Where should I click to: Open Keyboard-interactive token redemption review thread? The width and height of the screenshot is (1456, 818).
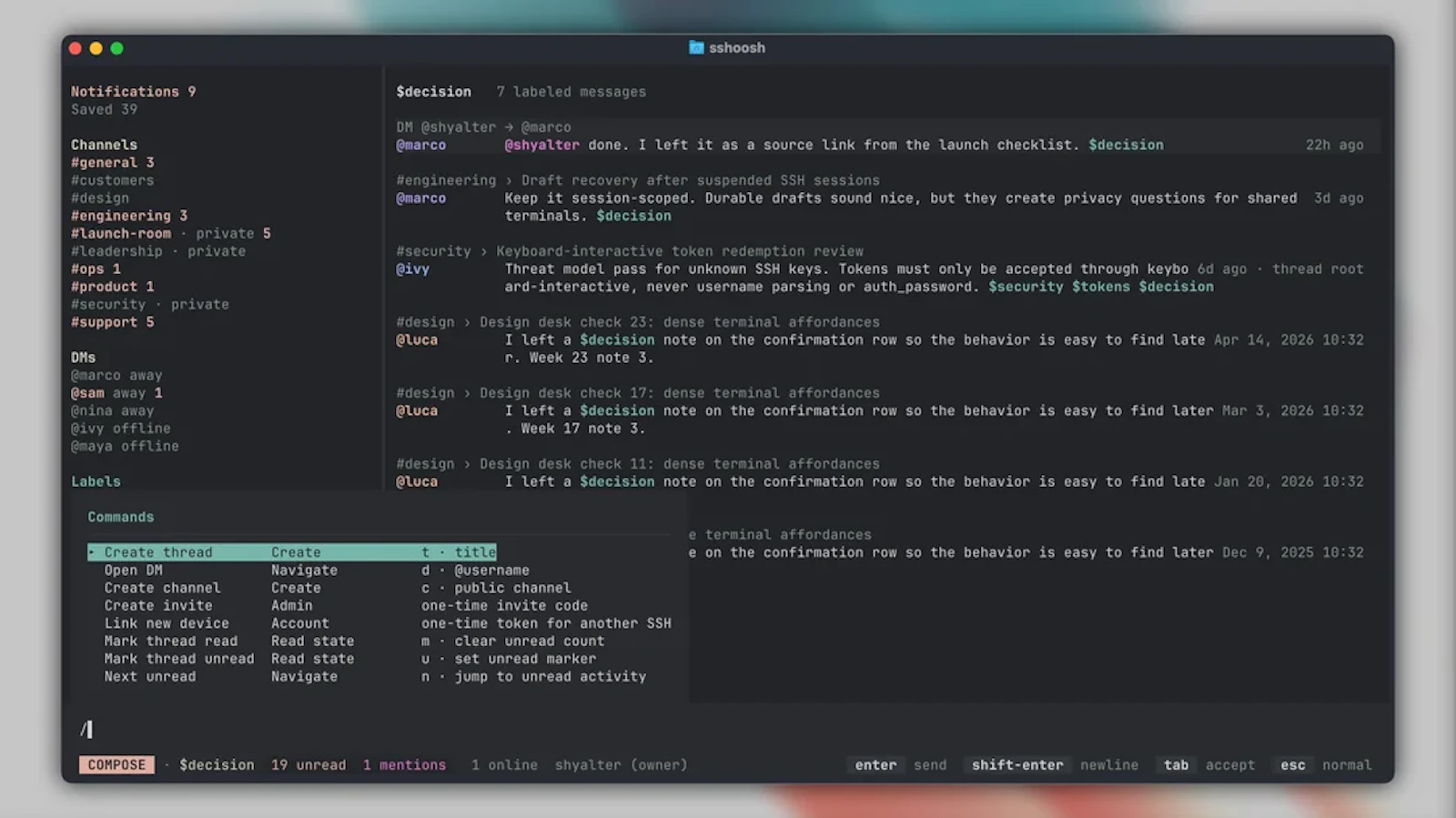click(x=679, y=251)
